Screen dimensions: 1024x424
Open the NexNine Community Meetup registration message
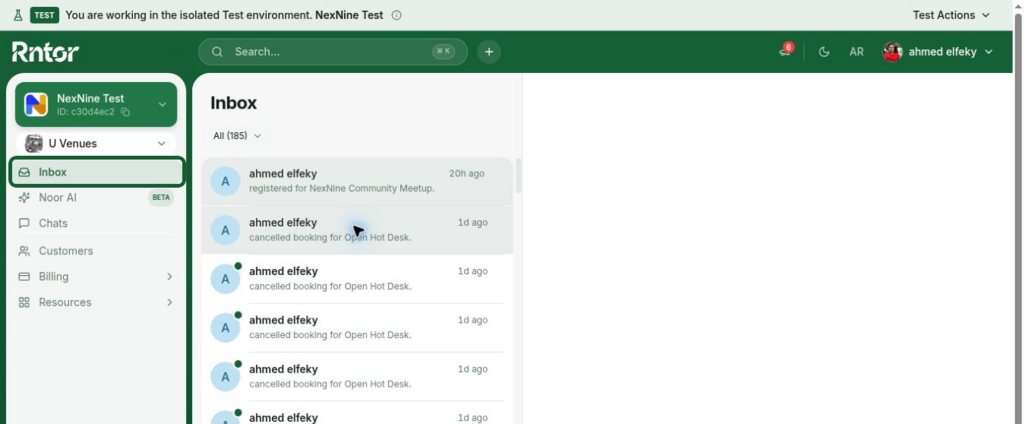point(357,181)
